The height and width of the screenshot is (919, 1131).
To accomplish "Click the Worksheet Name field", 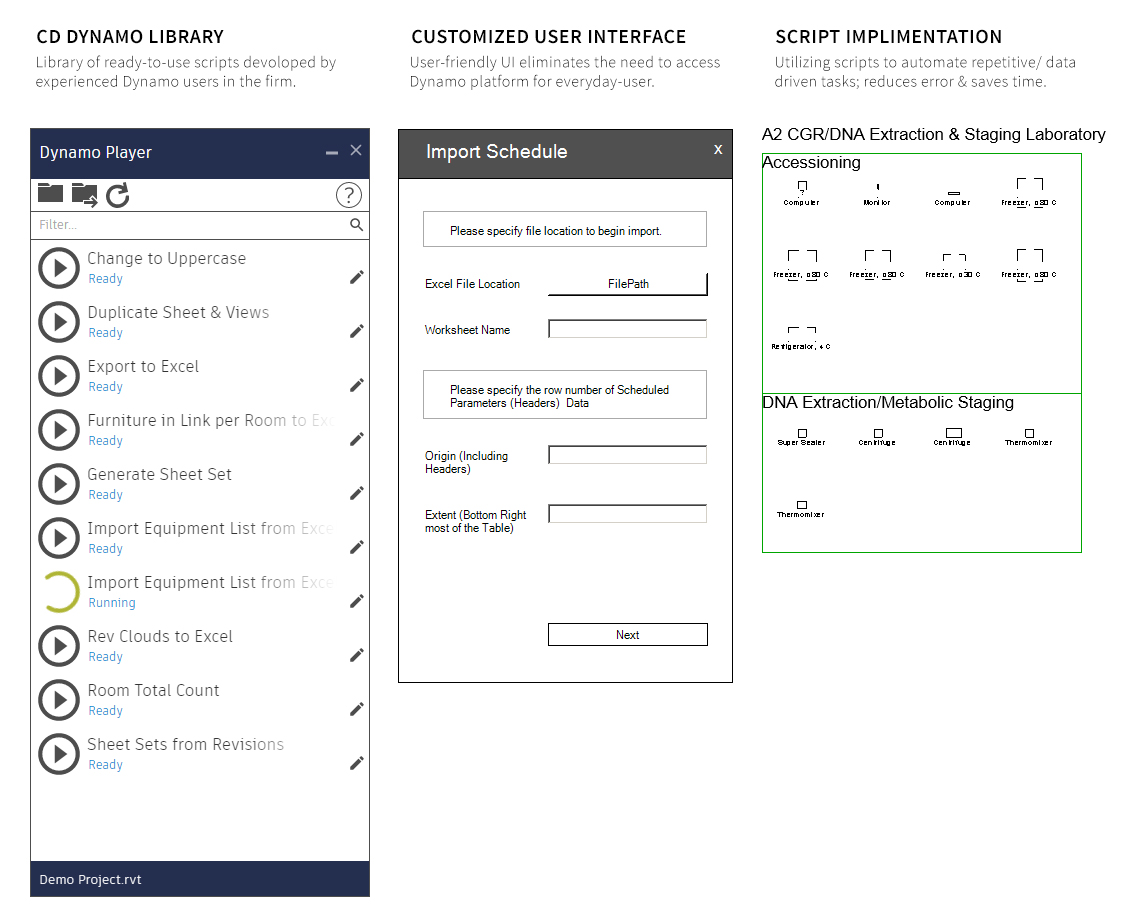I will point(628,329).
